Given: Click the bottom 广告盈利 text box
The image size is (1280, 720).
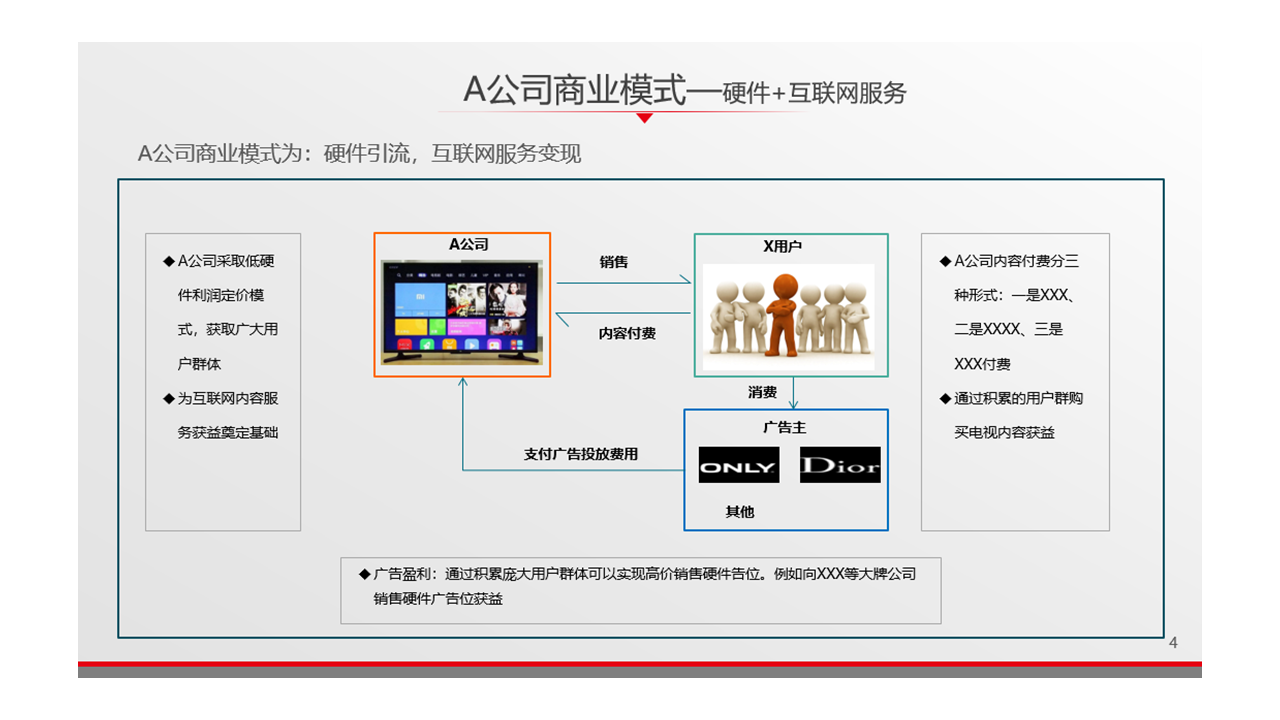Looking at the screenshot, I should click(640, 590).
